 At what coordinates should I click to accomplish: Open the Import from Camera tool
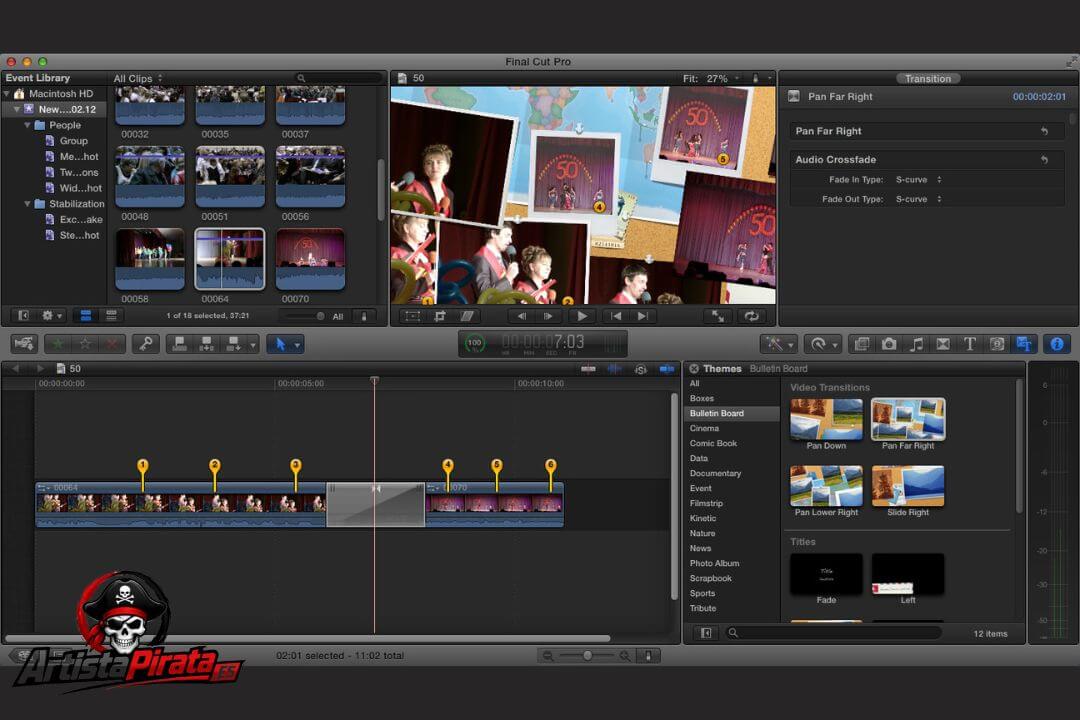click(24, 343)
